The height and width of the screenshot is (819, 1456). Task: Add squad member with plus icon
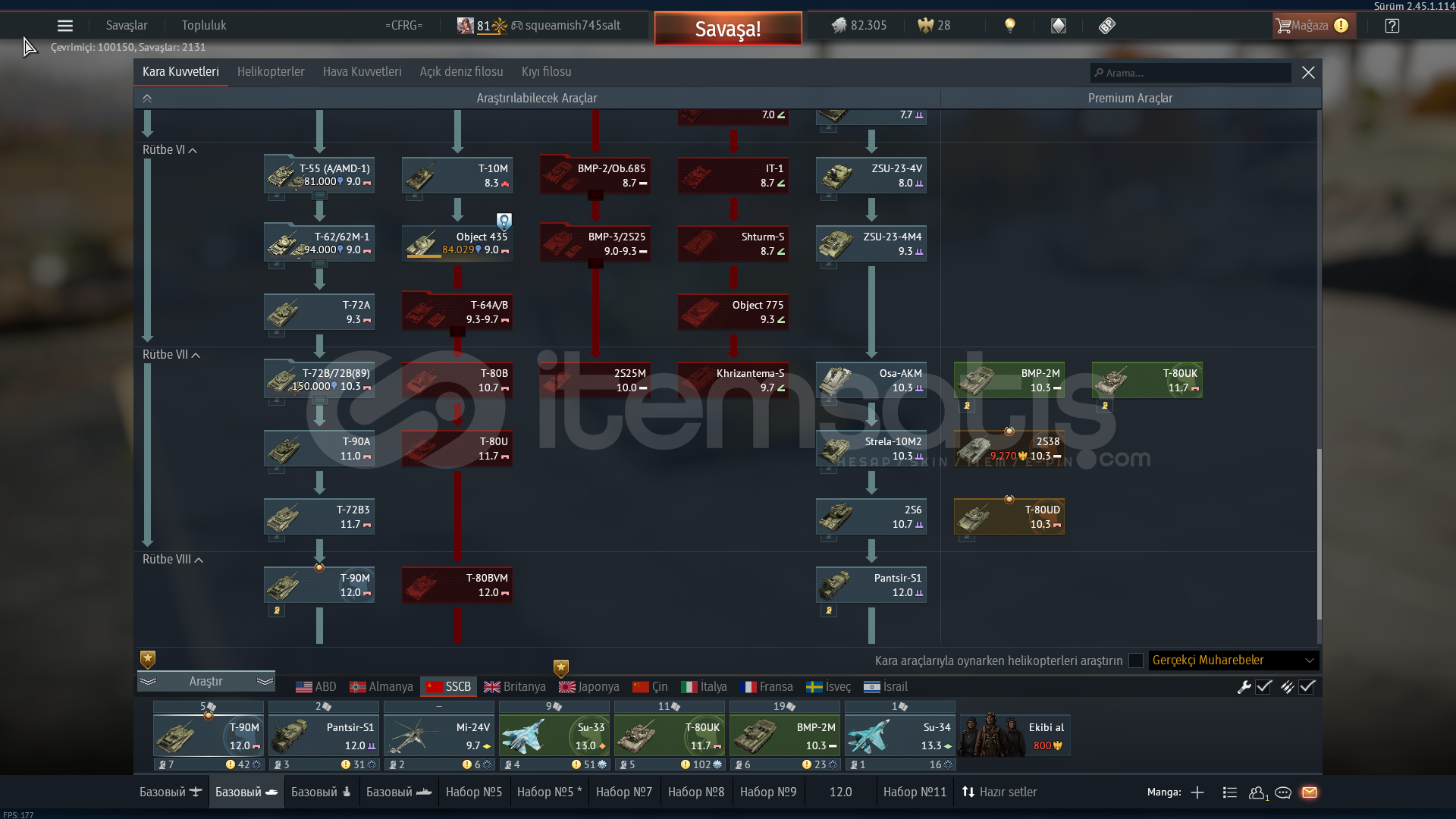pos(1197,792)
